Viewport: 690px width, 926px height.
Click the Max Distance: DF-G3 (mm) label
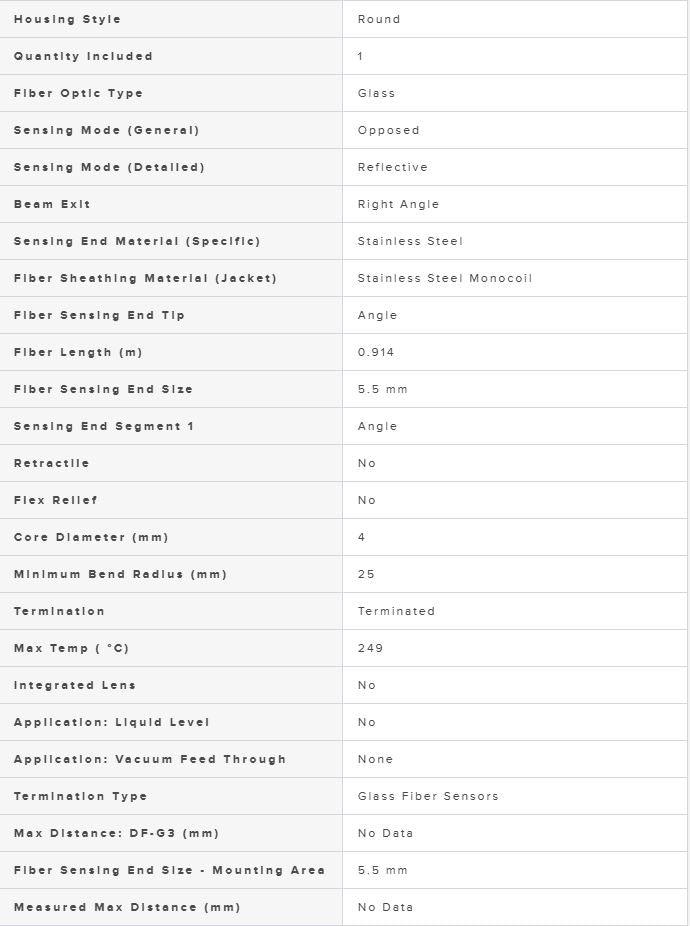[116, 833]
